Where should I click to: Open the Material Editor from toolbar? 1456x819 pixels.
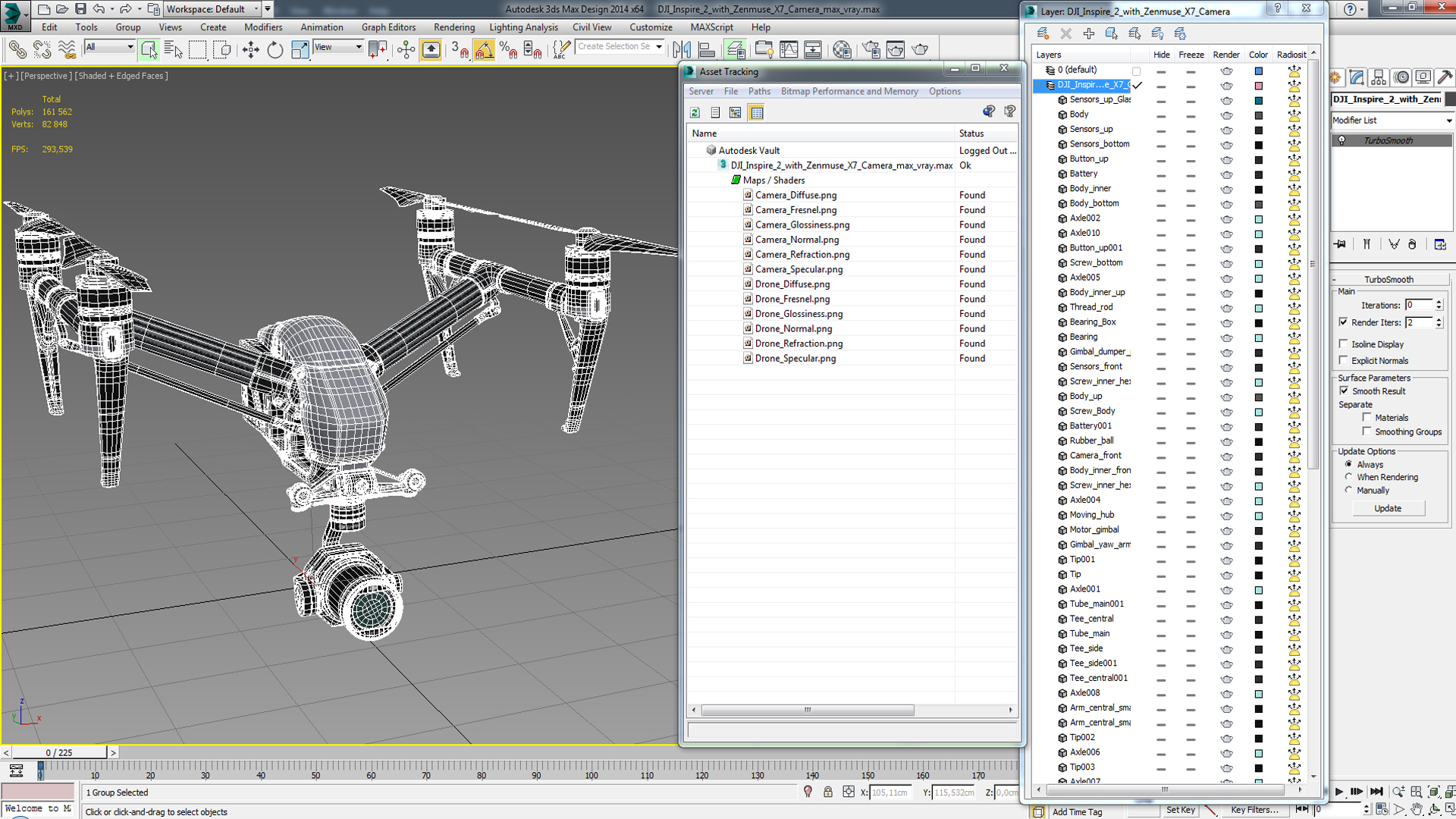coord(842,50)
